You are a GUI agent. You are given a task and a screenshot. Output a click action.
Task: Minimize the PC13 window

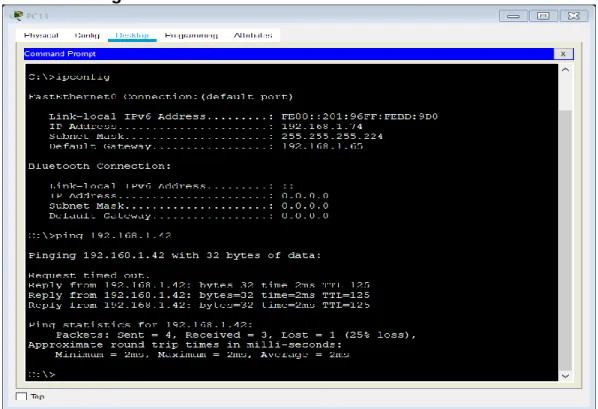click(x=513, y=16)
